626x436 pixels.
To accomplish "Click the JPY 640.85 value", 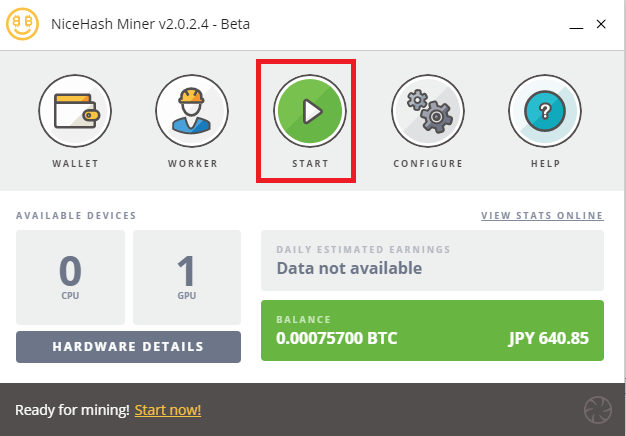I will [549, 339].
